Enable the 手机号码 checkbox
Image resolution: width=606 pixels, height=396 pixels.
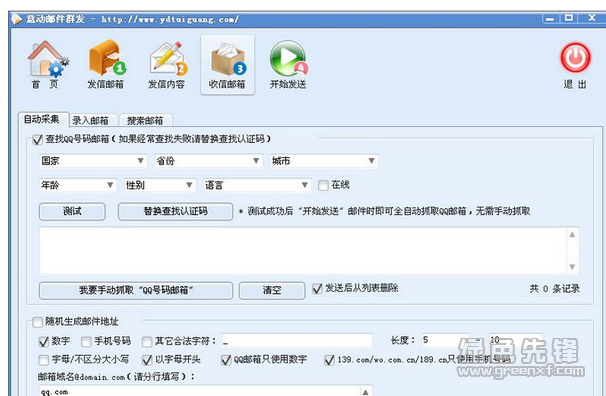pos(86,342)
